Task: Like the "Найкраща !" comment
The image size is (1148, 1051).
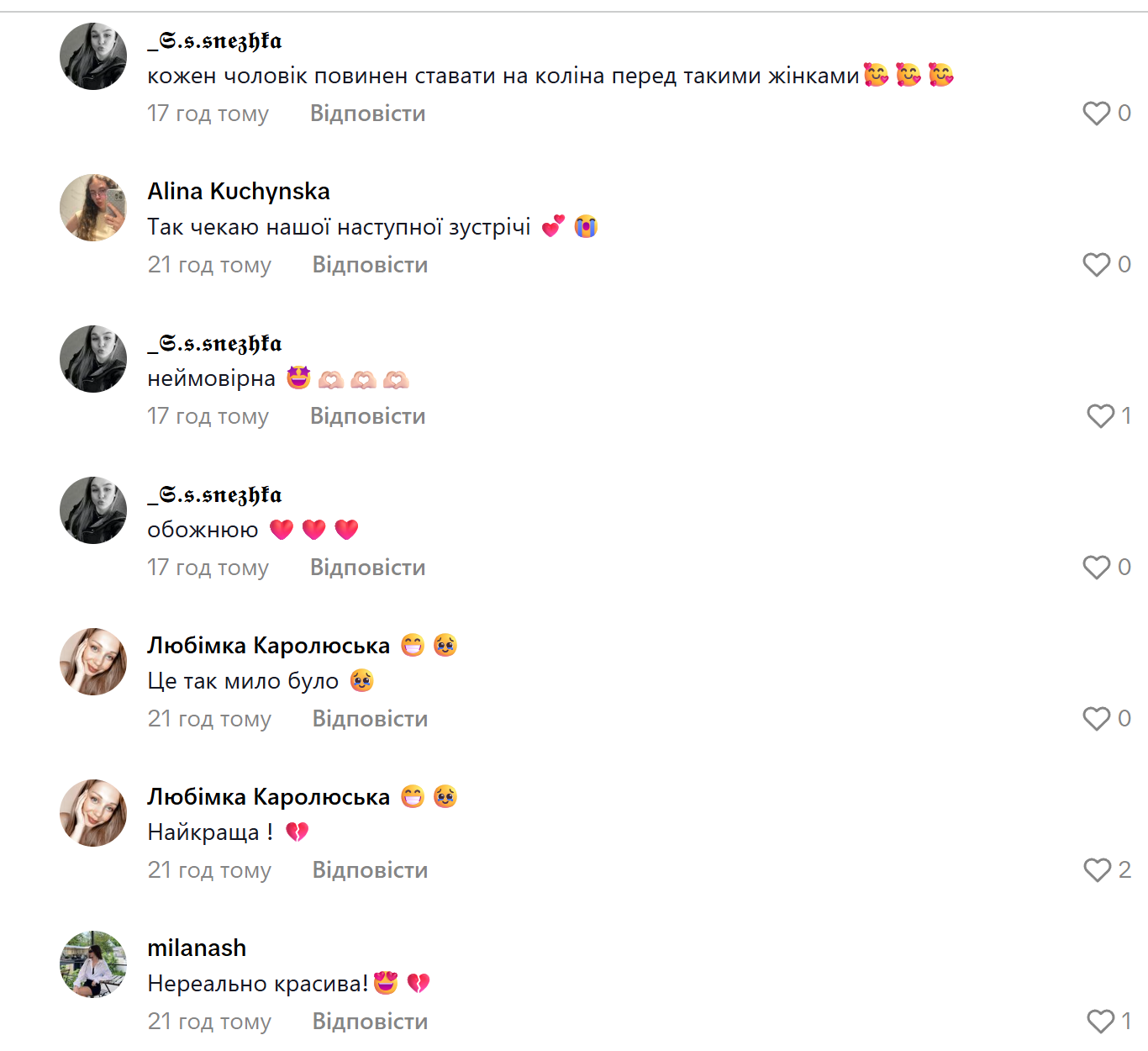Action: point(1097,870)
